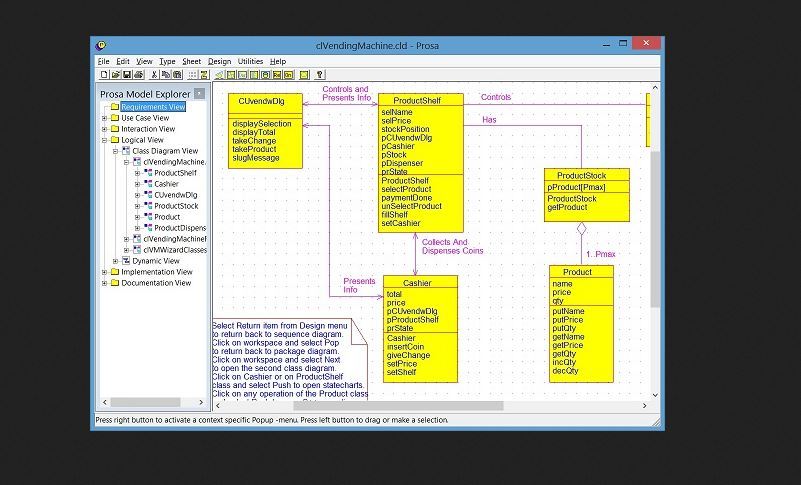The height and width of the screenshot is (485, 801).
Task: Click the diagram's vertical scrollbar down arrow
Action: click(x=656, y=396)
